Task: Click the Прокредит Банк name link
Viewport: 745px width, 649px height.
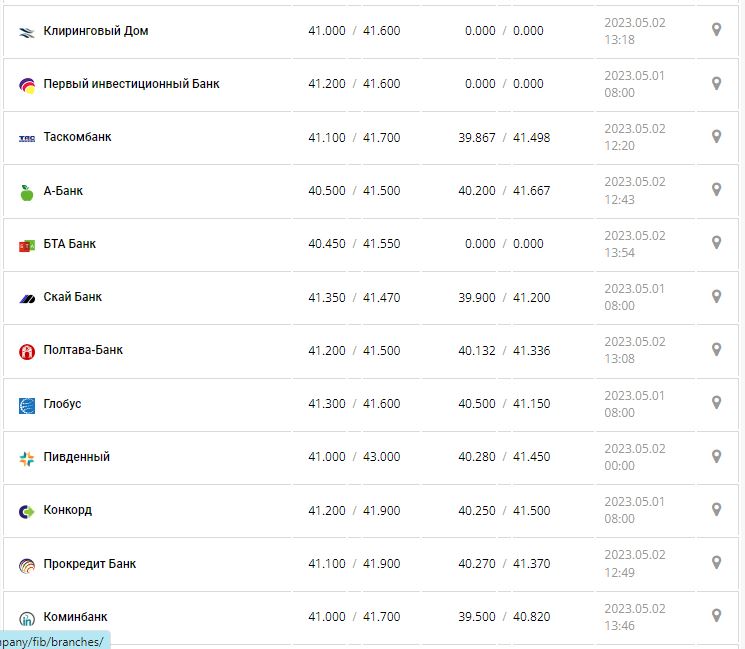Action: coord(89,564)
